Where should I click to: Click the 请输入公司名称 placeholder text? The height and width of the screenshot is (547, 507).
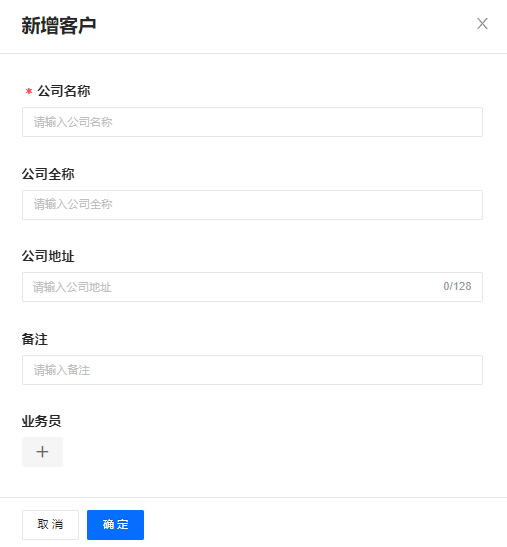pyautogui.click(x=73, y=122)
